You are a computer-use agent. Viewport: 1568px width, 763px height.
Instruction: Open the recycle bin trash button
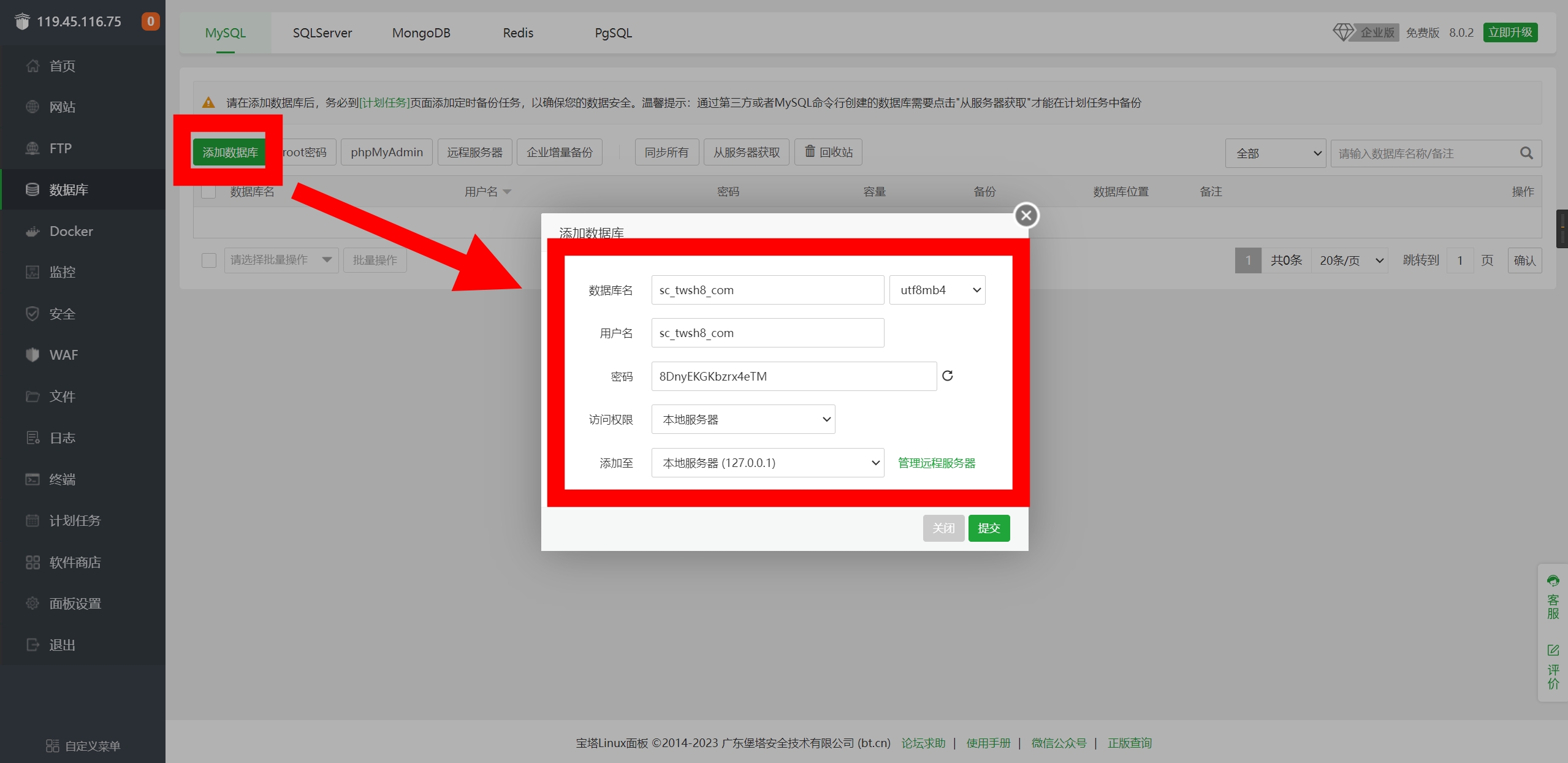click(x=828, y=152)
